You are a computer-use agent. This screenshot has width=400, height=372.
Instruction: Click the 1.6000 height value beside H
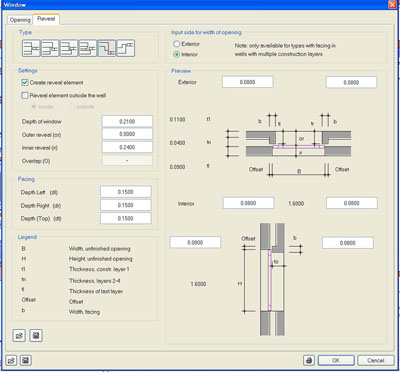pos(198,284)
